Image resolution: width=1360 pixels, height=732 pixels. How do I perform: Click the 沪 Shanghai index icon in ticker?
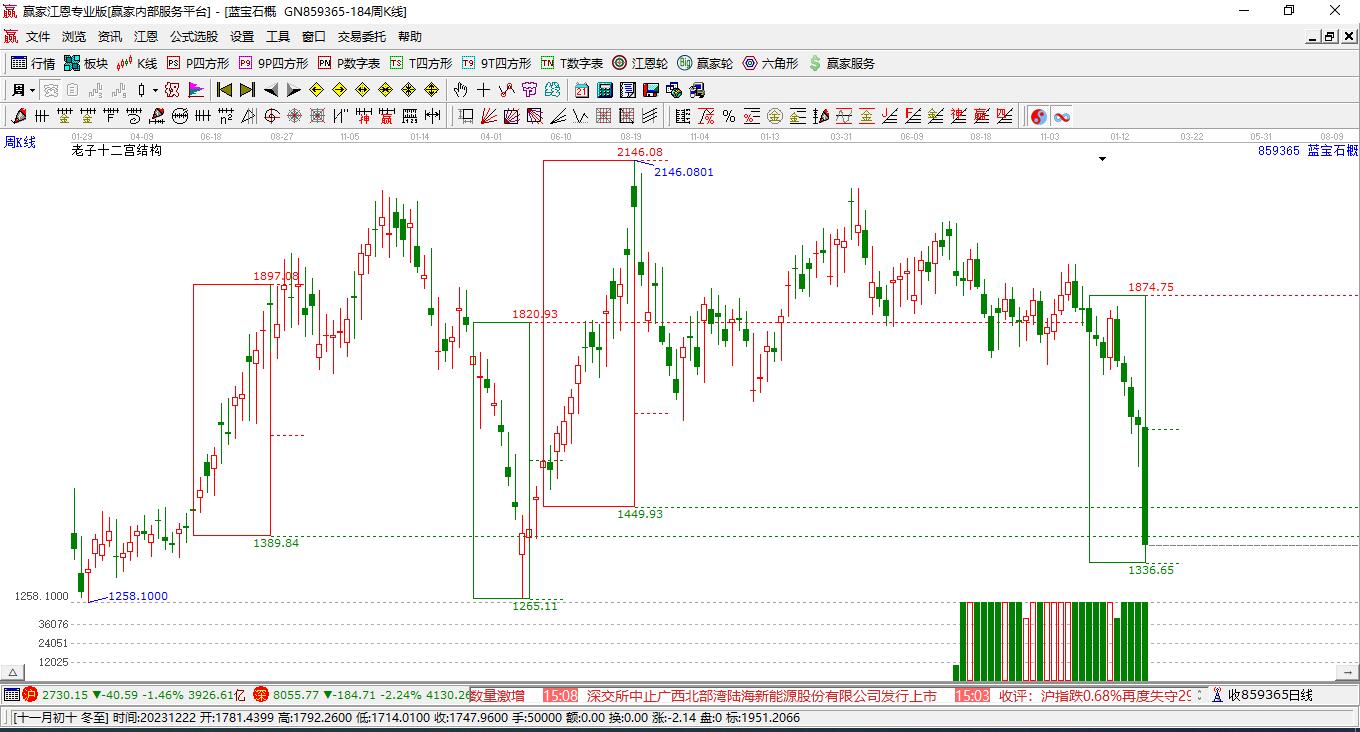point(30,694)
